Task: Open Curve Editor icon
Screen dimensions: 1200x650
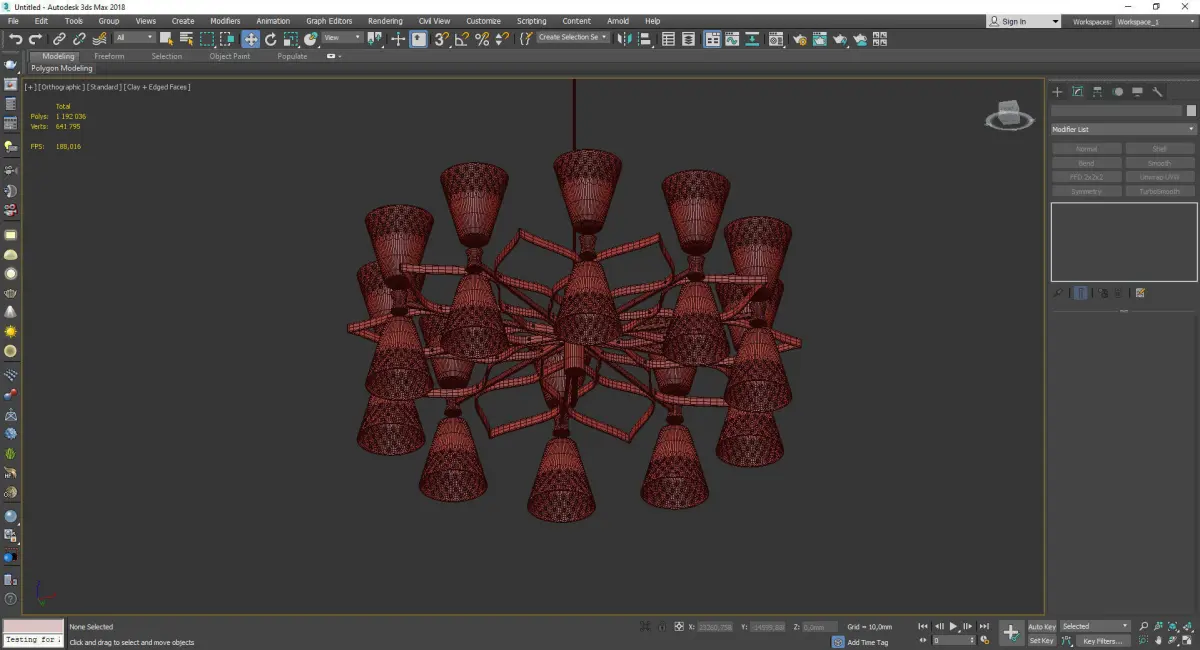Action: coord(733,39)
